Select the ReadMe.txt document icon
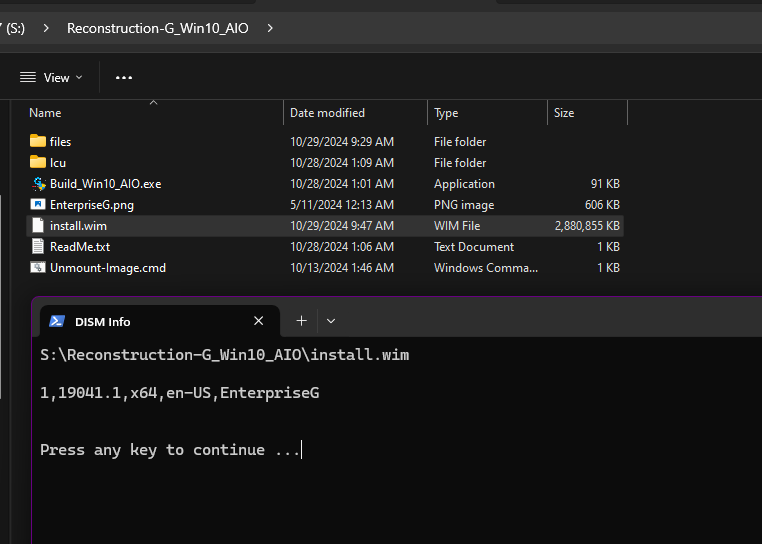The width and height of the screenshot is (762, 544). click(37, 246)
